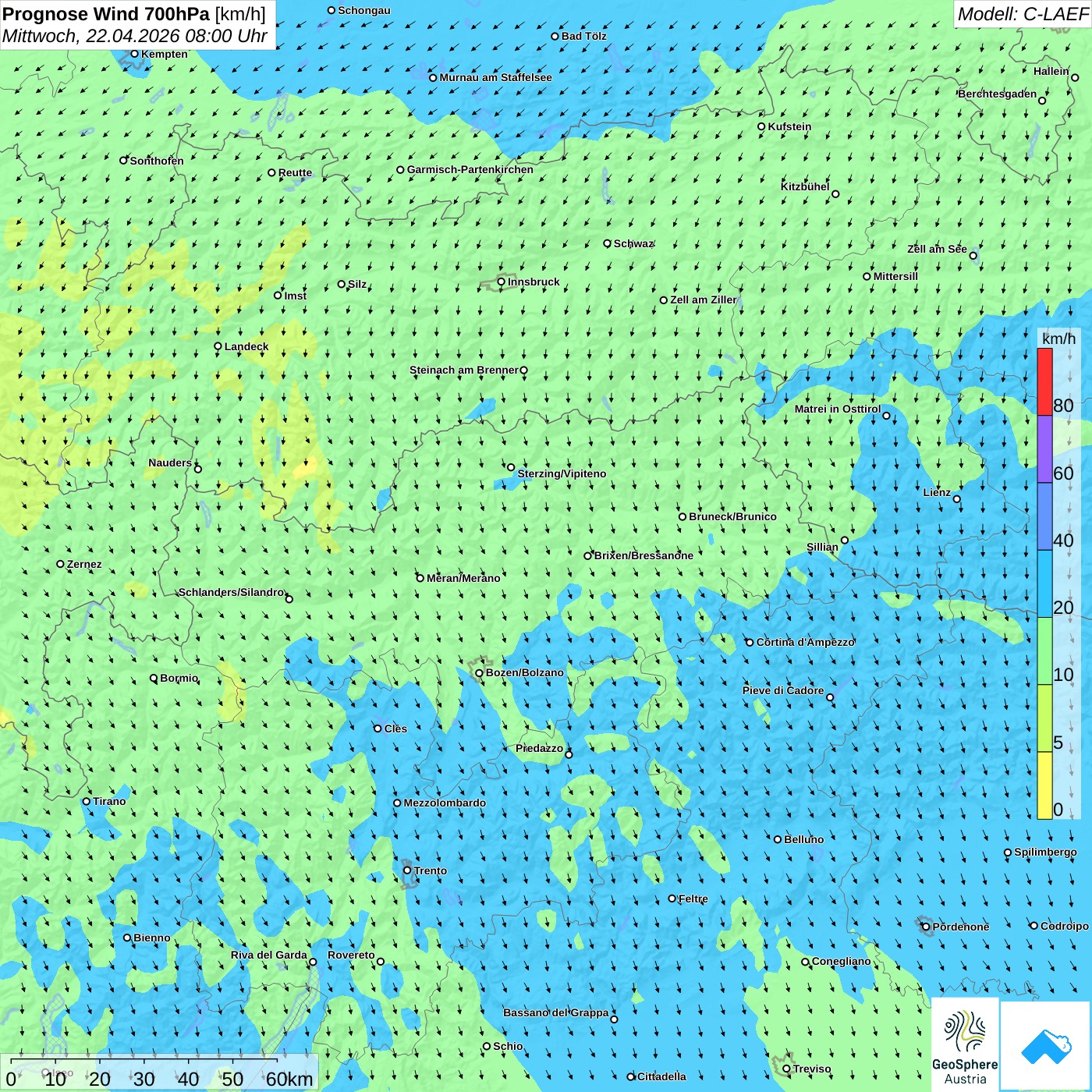Screen dimensions: 1092x1092
Task: Click the Zell am See marker
Action: pyautogui.click(x=973, y=256)
